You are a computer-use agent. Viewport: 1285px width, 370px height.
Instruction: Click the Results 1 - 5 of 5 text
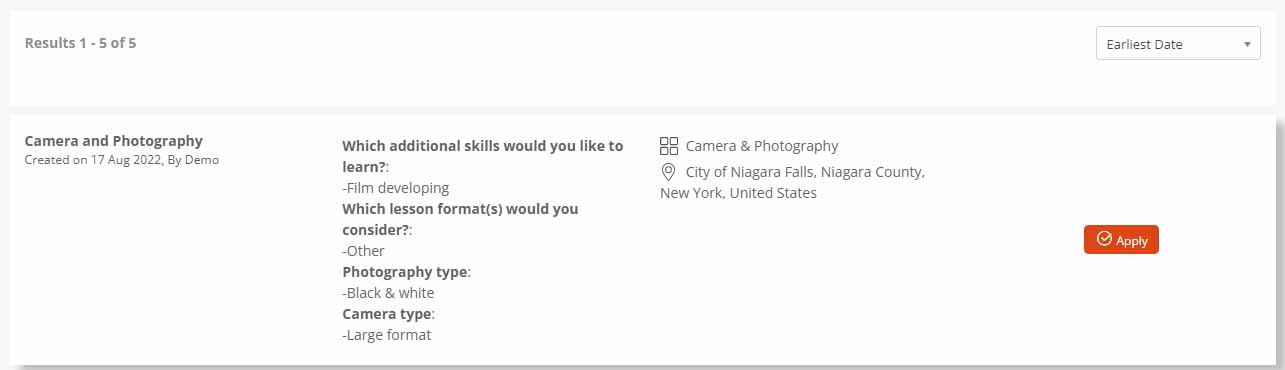point(80,43)
